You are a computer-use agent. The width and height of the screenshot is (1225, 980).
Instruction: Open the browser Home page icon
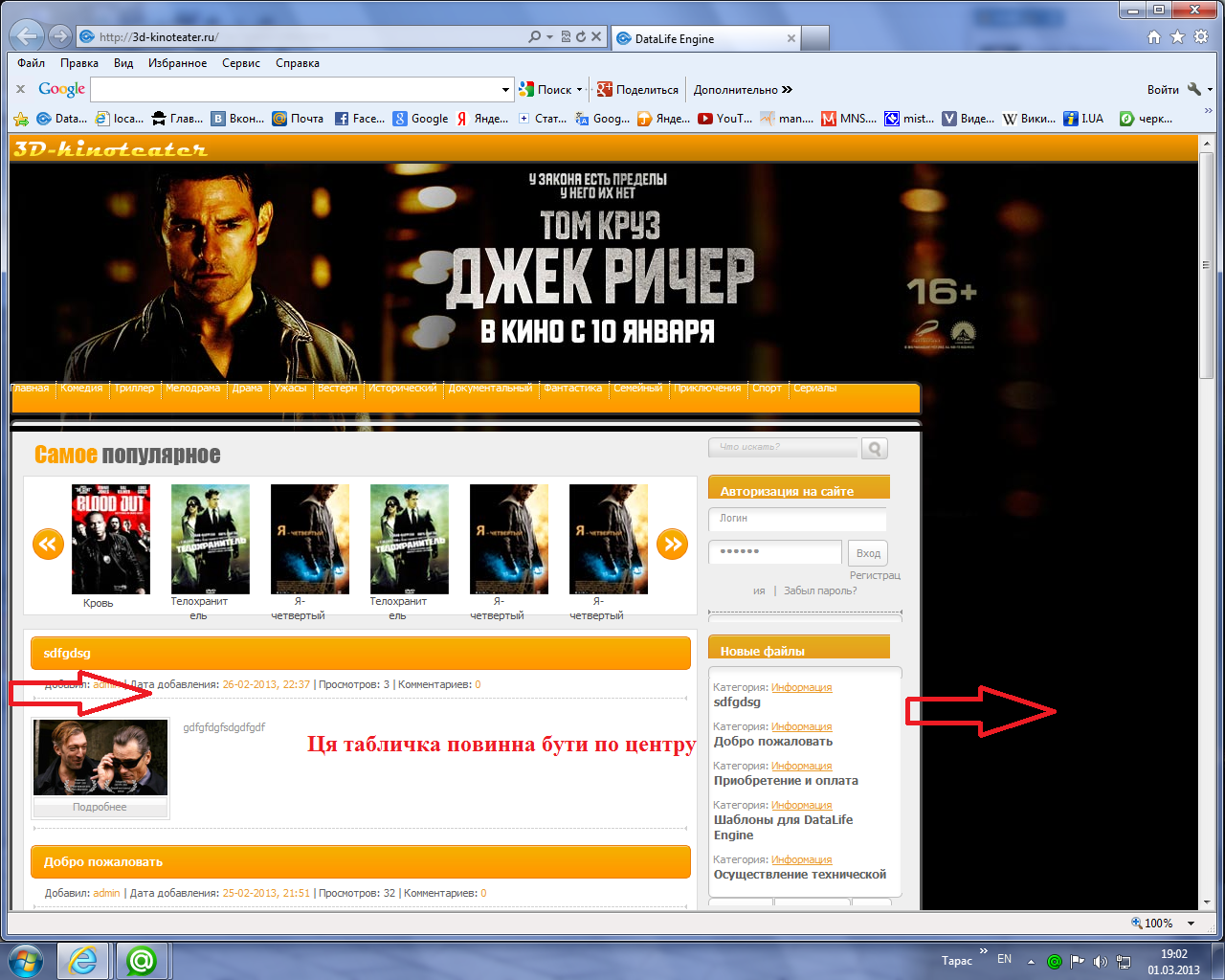point(1154,37)
